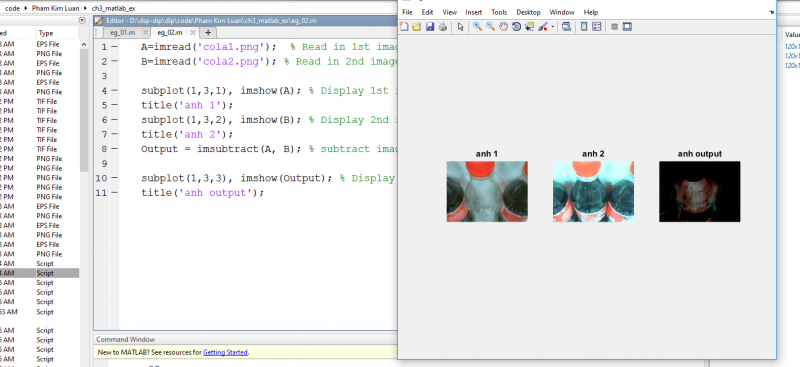Viewport: 800px width, 367px height.
Task: Select the Pan hand tool
Action: click(x=504, y=27)
